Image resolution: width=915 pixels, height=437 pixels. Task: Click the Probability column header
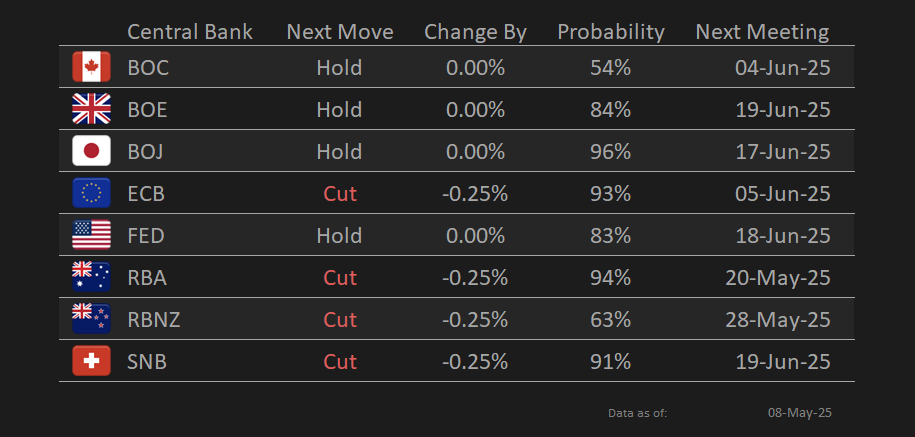click(610, 33)
